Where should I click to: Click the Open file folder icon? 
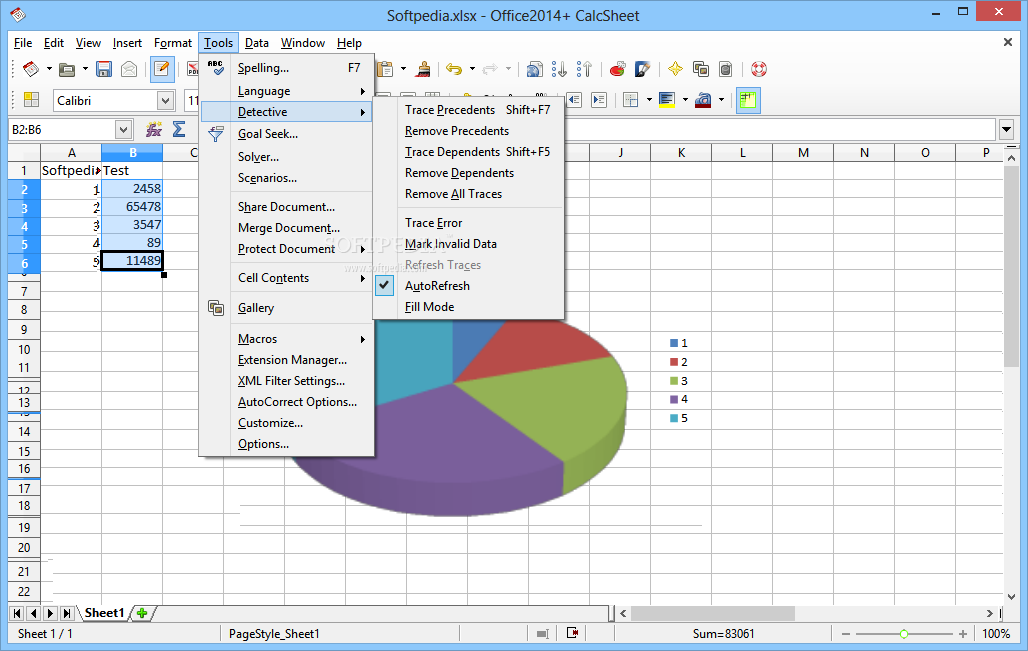[x=67, y=69]
